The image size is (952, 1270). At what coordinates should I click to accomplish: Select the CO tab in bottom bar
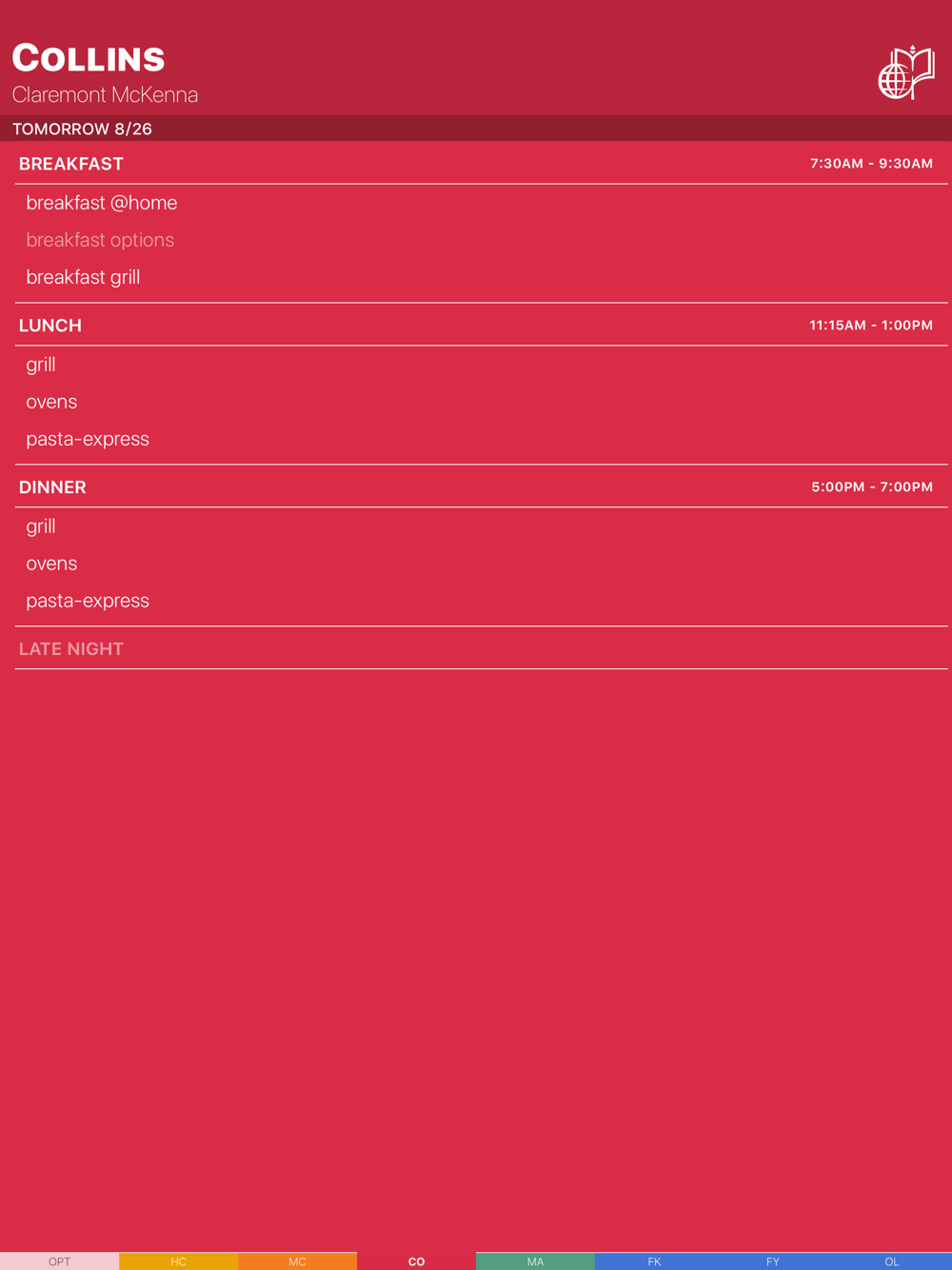point(416,1260)
